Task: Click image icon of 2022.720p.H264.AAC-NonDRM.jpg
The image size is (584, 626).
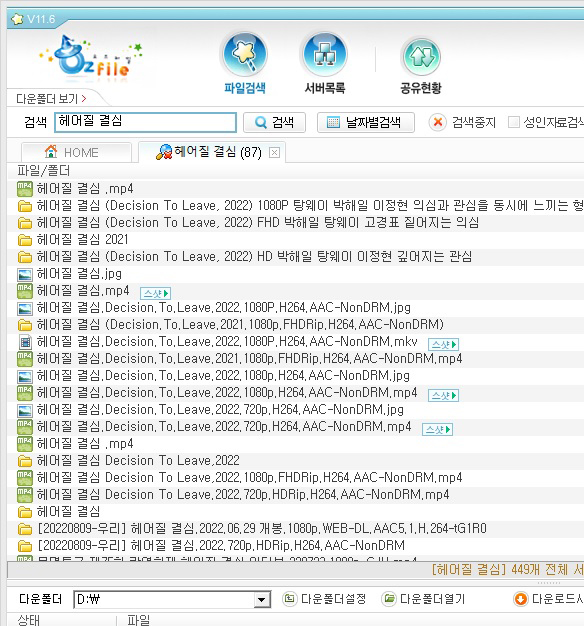Action: coord(25,410)
